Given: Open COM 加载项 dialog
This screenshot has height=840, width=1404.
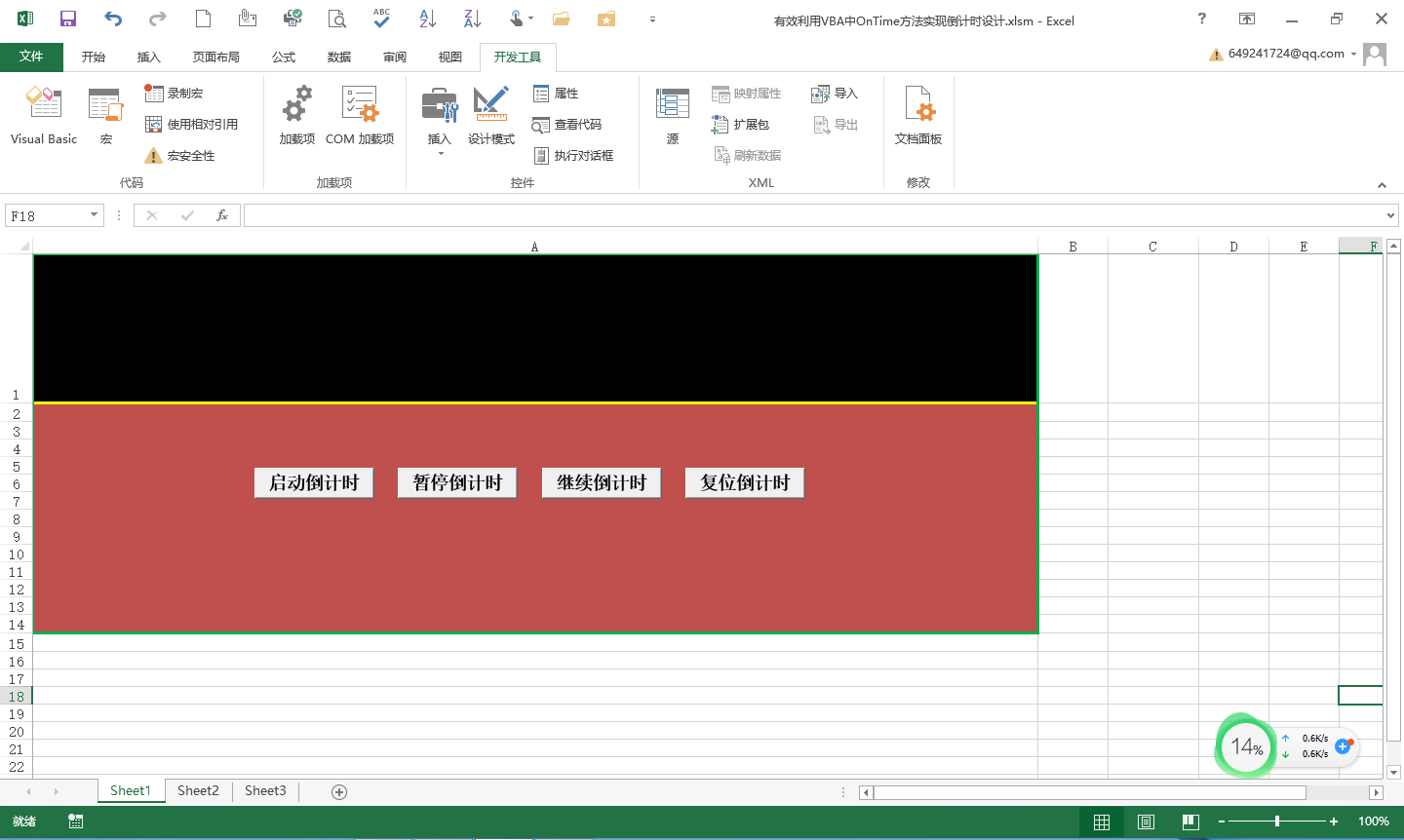Looking at the screenshot, I should coord(360,116).
